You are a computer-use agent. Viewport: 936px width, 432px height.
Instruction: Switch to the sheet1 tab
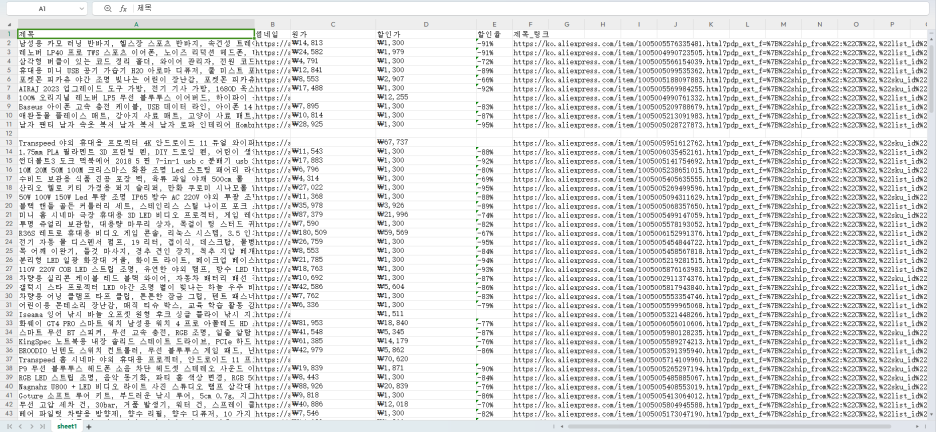[67, 427]
